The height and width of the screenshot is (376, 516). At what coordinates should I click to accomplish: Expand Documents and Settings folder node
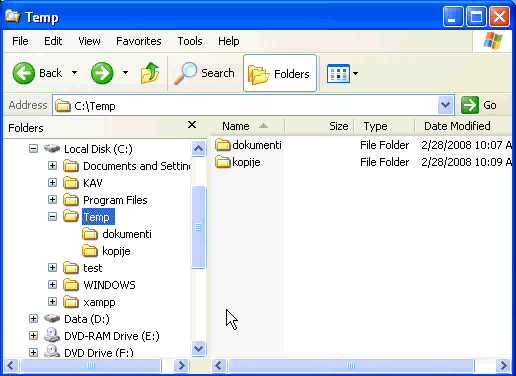tap(52, 165)
